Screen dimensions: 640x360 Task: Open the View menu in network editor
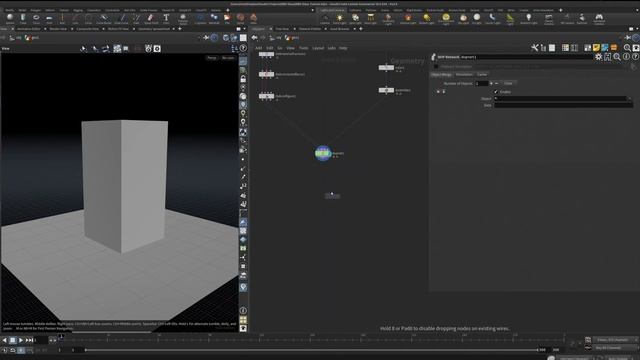click(290, 48)
